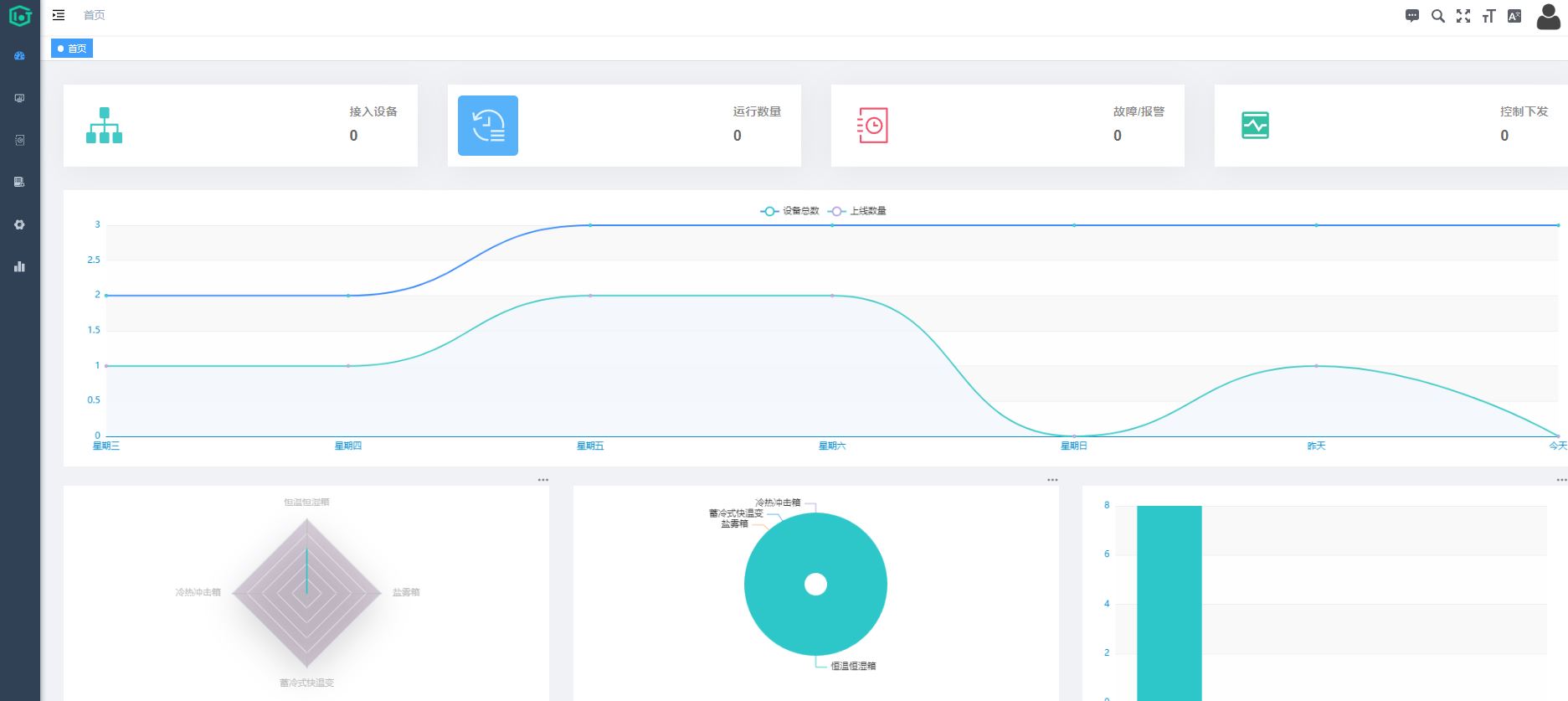Open the device record sidebar icon
Image resolution: width=1568 pixels, height=701 pixels.
pos(19,140)
